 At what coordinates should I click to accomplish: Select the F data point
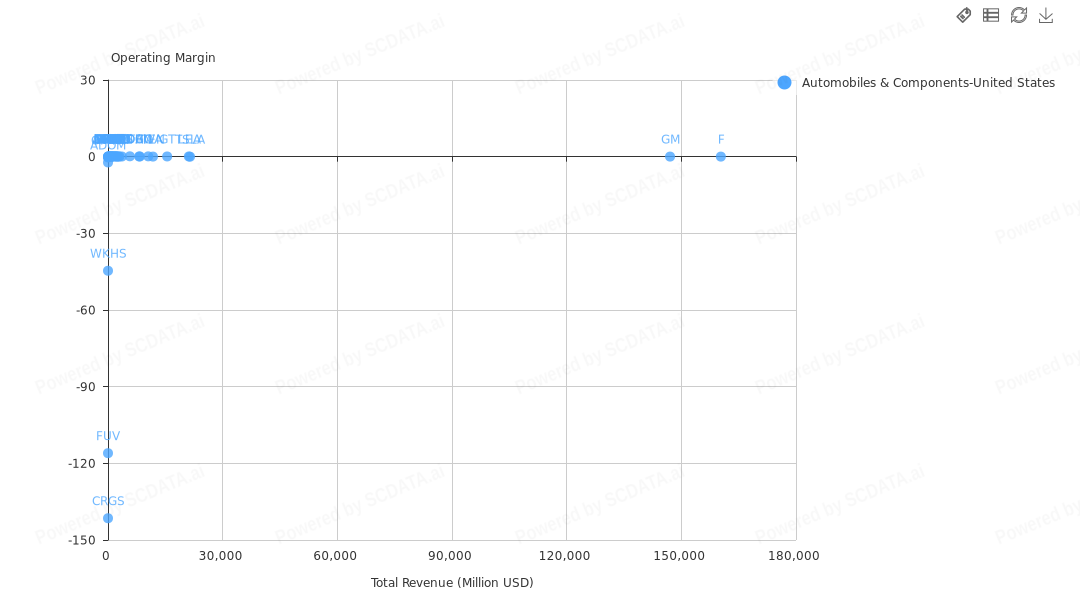point(721,156)
